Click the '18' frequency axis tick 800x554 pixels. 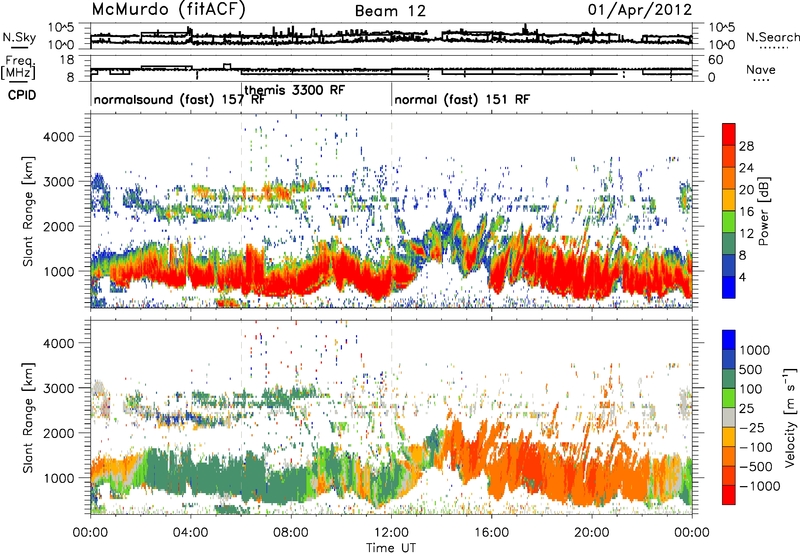(x=67, y=60)
